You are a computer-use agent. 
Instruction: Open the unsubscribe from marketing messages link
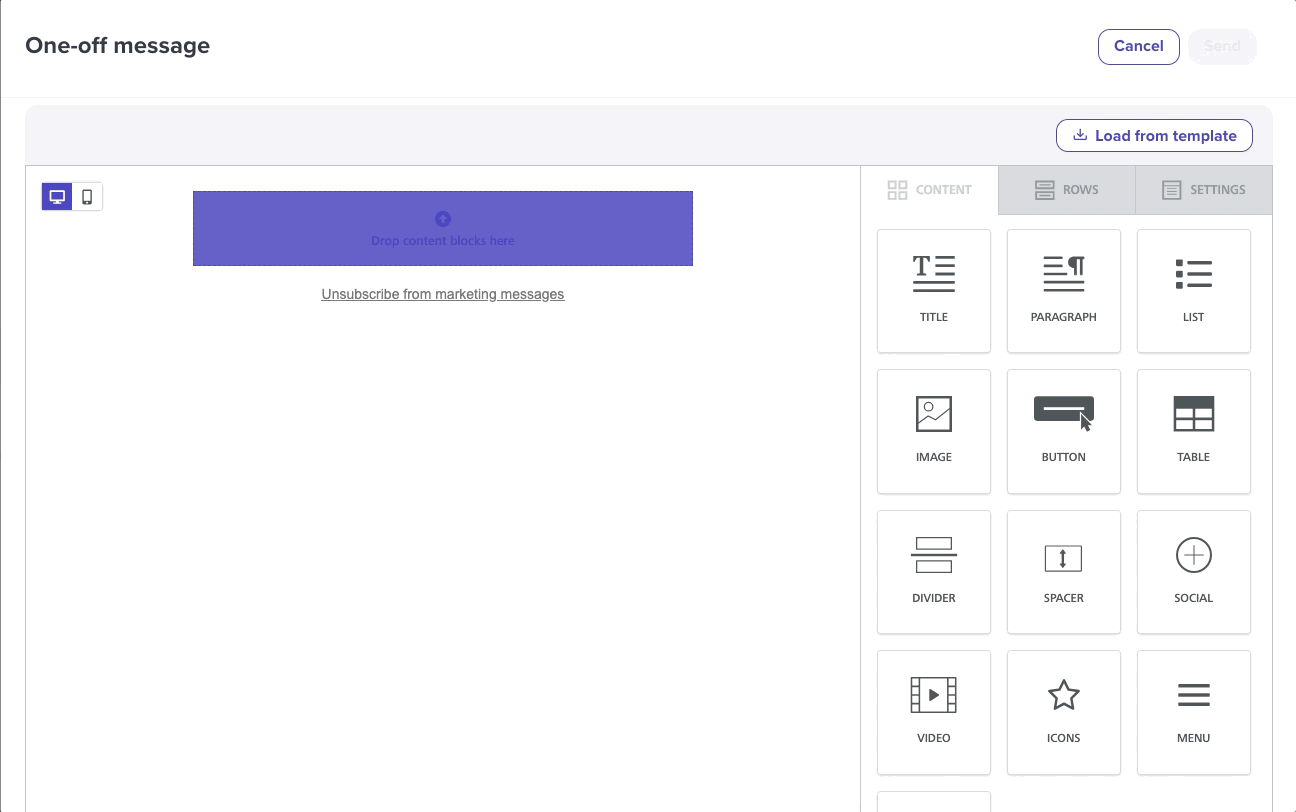442,294
